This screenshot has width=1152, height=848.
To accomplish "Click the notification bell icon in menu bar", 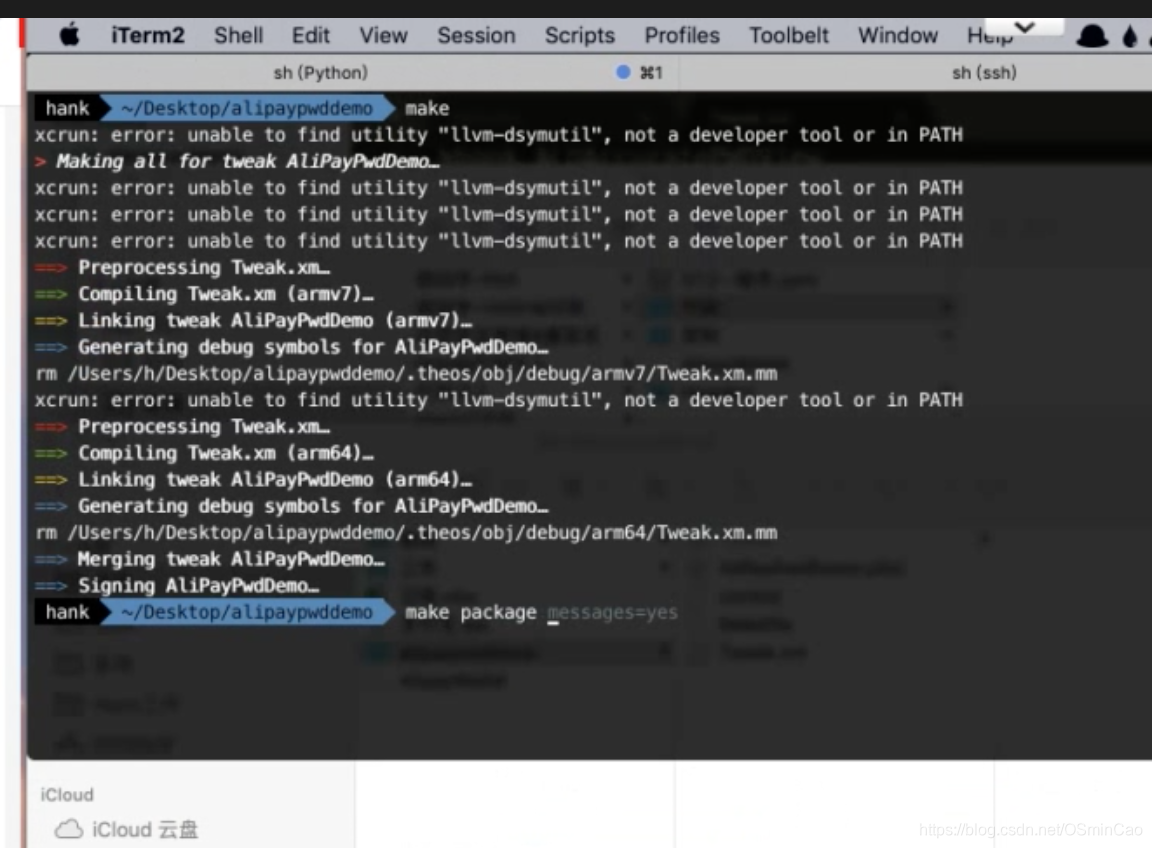I will tap(1092, 36).
